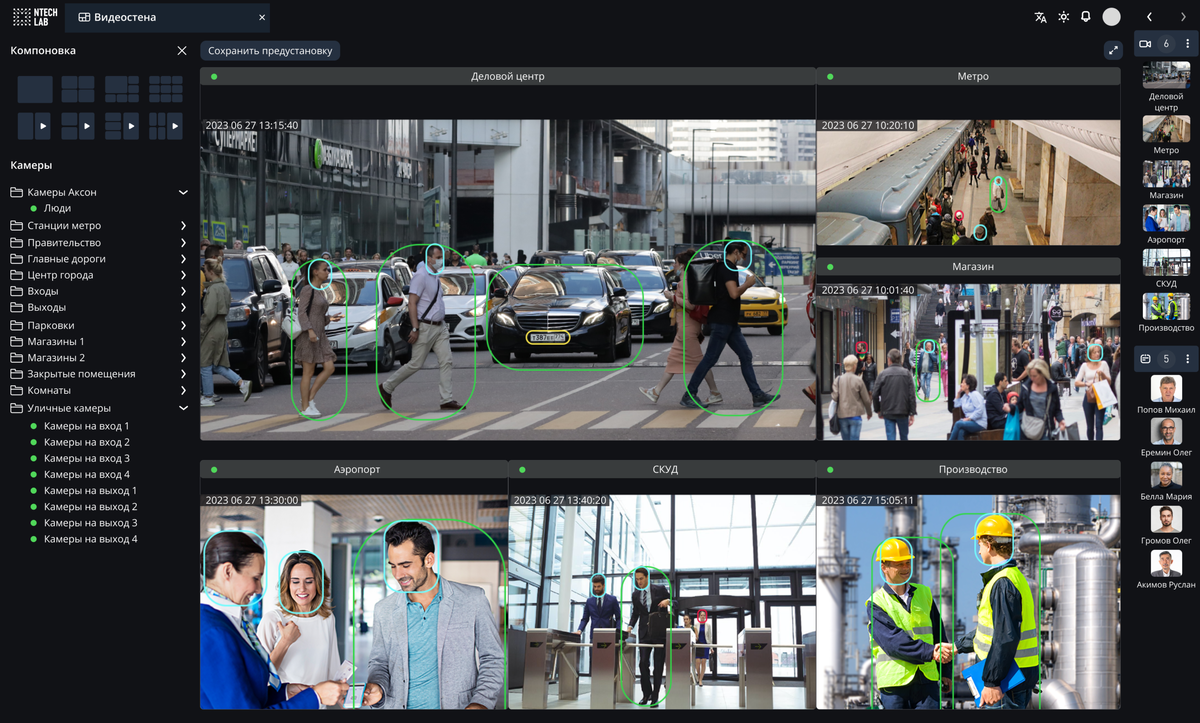Expand the Центр города folder
The height and width of the screenshot is (723, 1200).
click(183, 275)
